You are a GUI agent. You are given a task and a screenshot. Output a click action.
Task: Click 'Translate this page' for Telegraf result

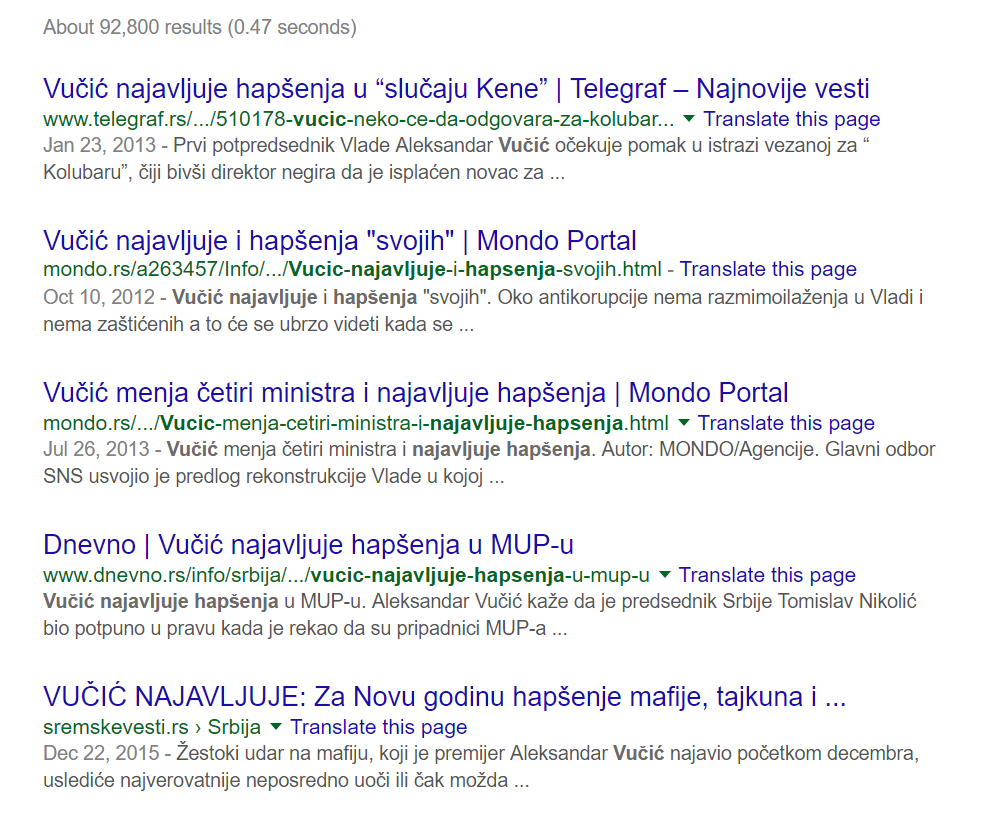click(x=791, y=119)
